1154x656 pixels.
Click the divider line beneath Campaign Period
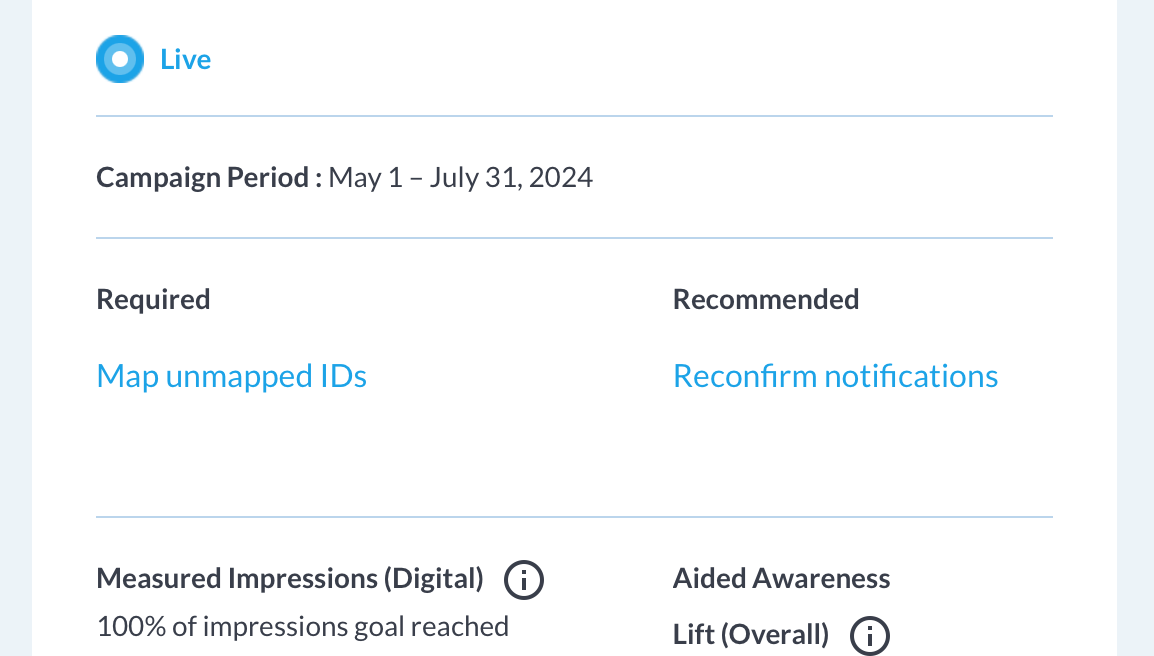574,238
